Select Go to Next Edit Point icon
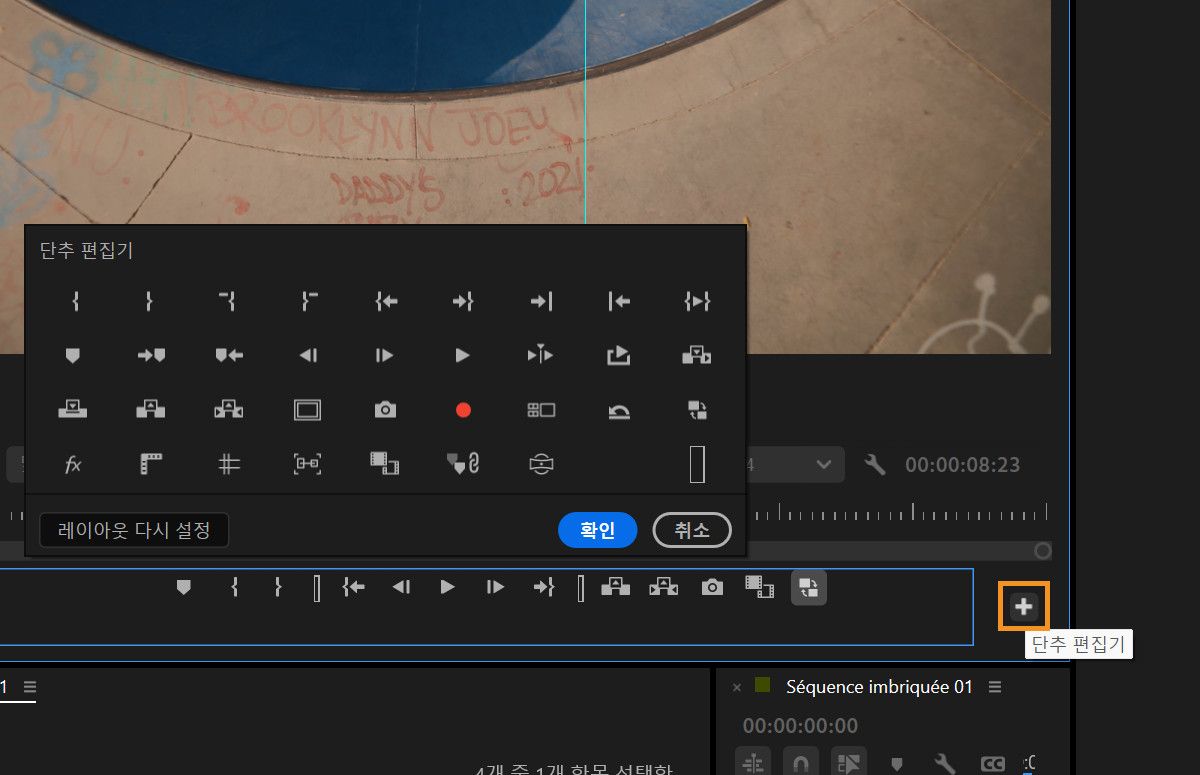 point(541,301)
